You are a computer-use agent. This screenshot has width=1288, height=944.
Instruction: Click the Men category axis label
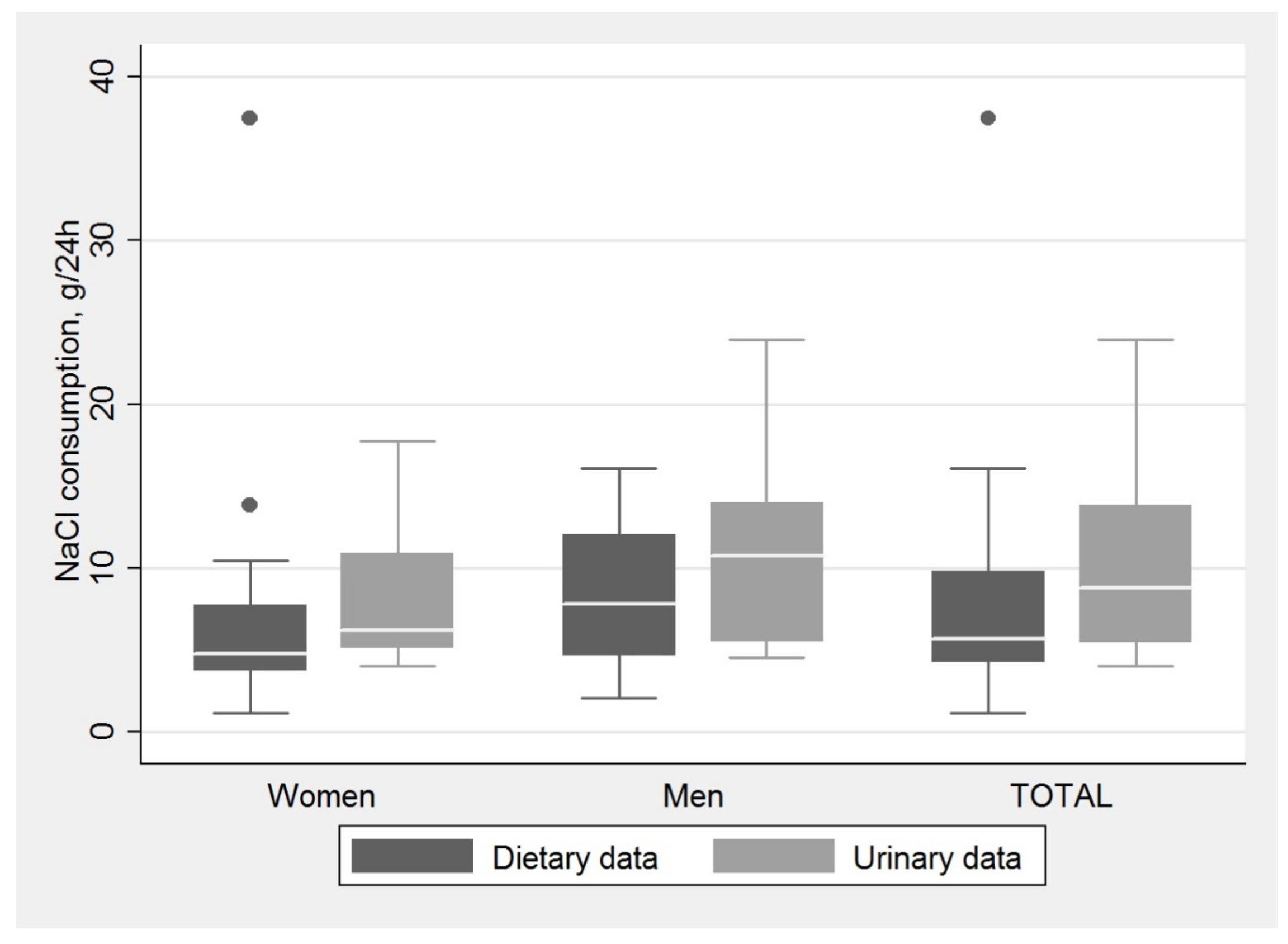[x=693, y=796]
